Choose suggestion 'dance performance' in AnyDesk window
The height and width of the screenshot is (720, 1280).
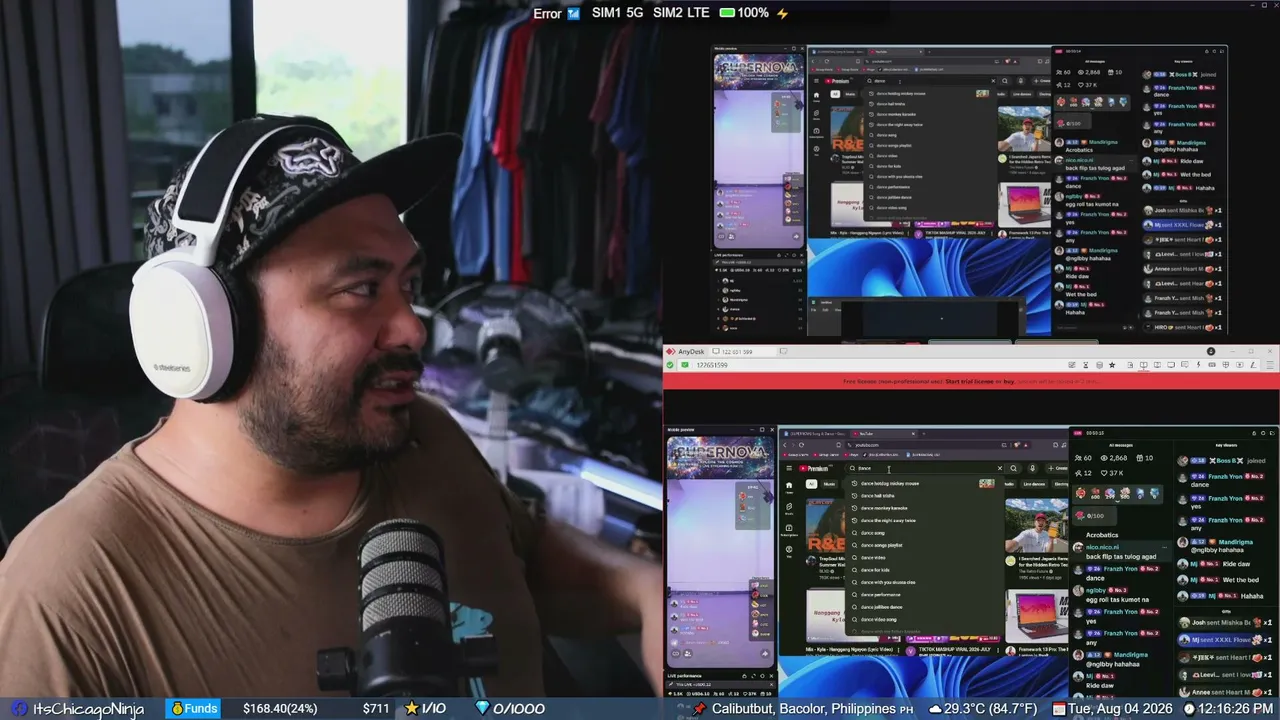click(x=880, y=595)
